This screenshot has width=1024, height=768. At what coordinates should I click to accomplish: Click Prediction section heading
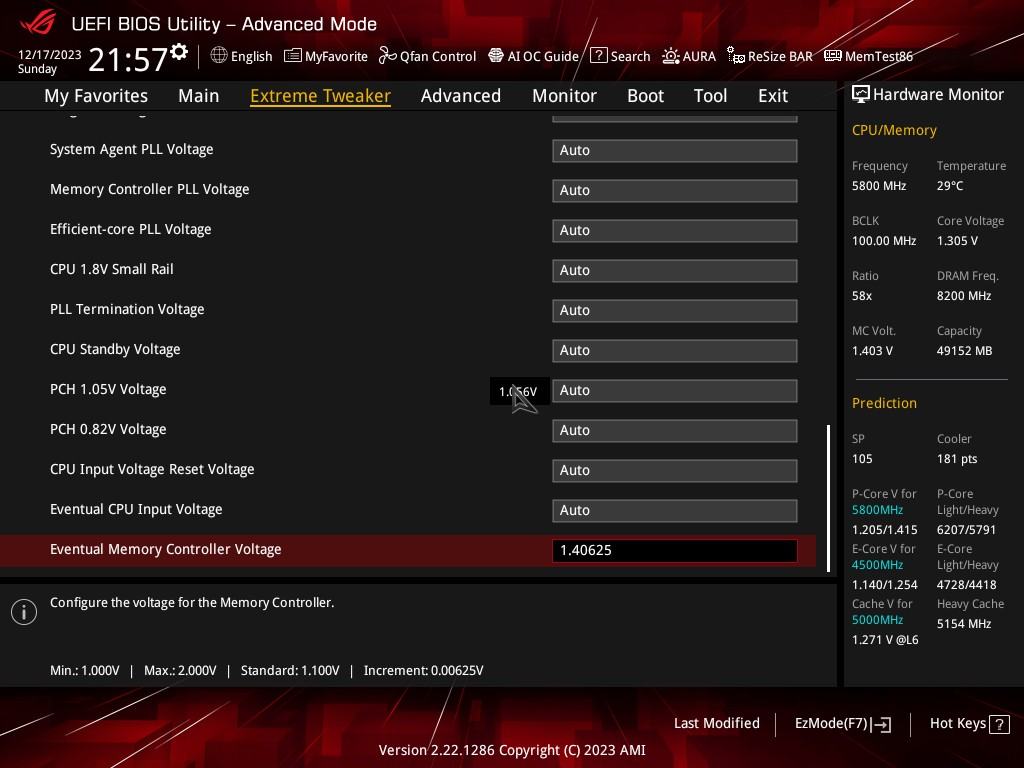[884, 403]
